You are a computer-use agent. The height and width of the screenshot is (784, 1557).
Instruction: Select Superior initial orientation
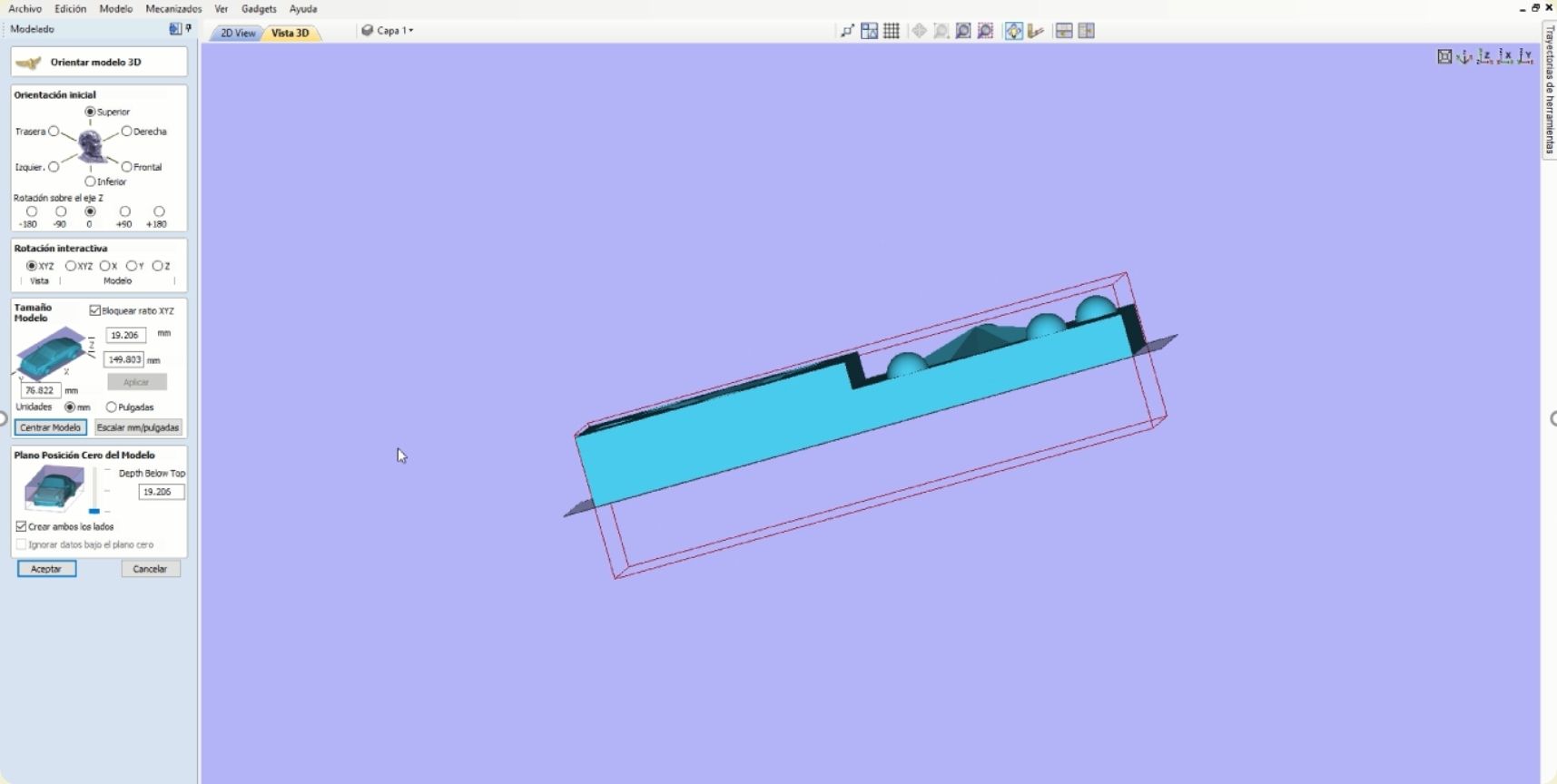point(90,112)
